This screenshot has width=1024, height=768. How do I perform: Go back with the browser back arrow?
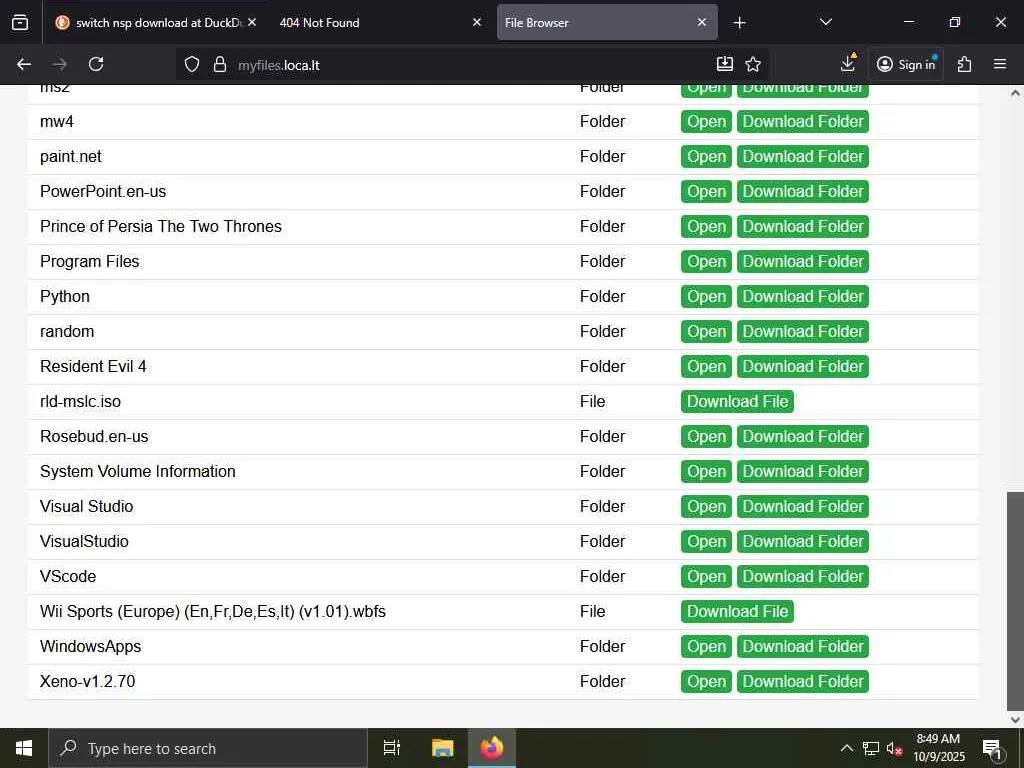click(24, 64)
